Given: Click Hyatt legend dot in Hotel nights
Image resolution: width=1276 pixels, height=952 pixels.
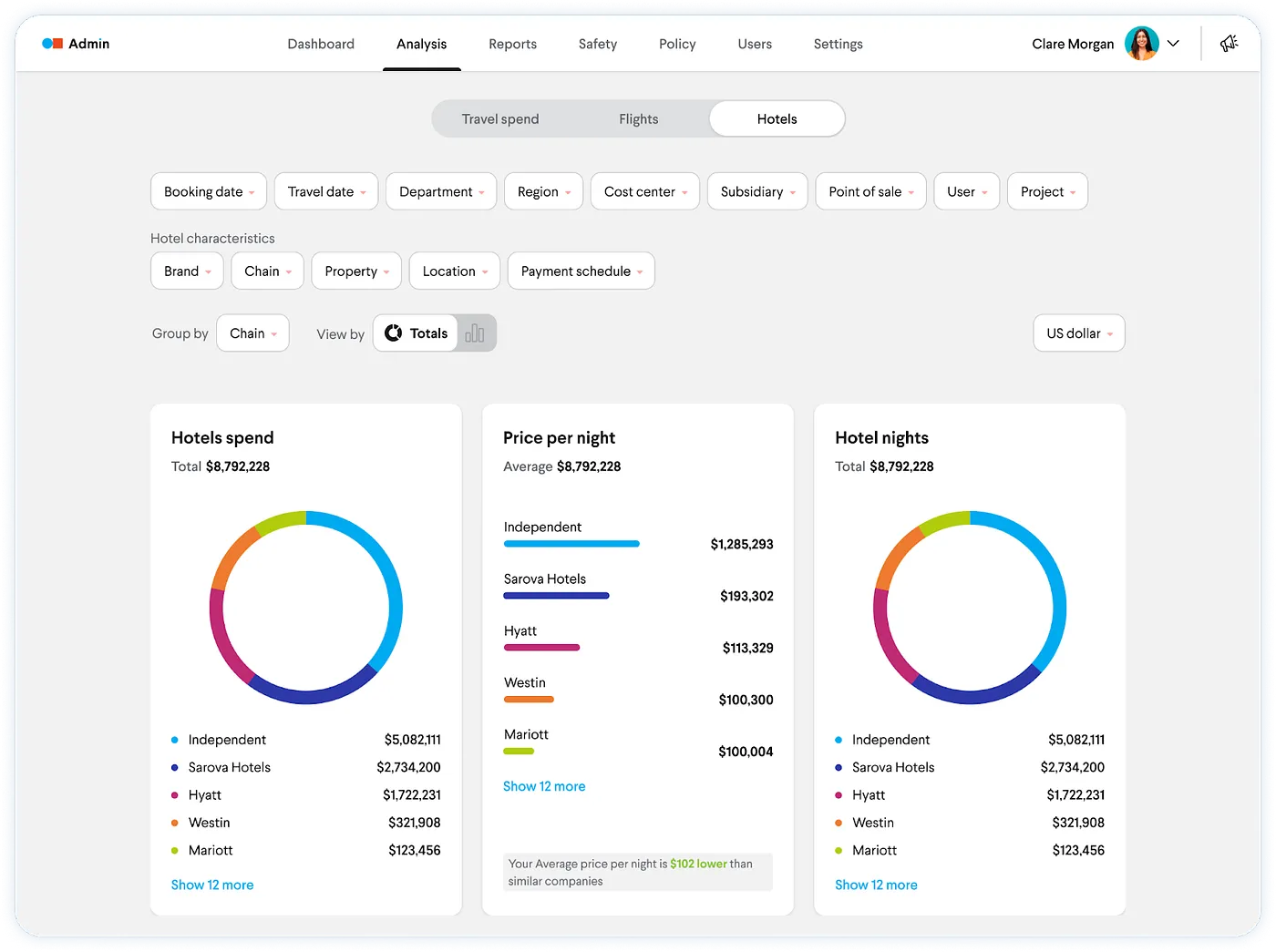Looking at the screenshot, I should [x=839, y=795].
